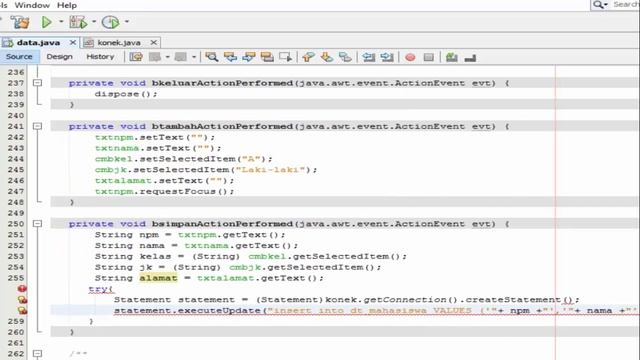Click the String npm = txtnpm.getText() line

(x=190, y=235)
